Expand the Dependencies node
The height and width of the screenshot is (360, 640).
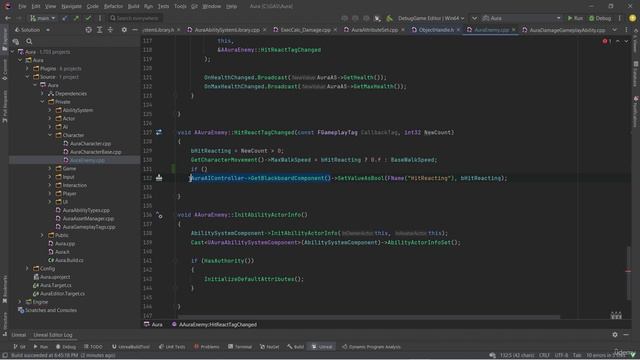tap(42, 94)
